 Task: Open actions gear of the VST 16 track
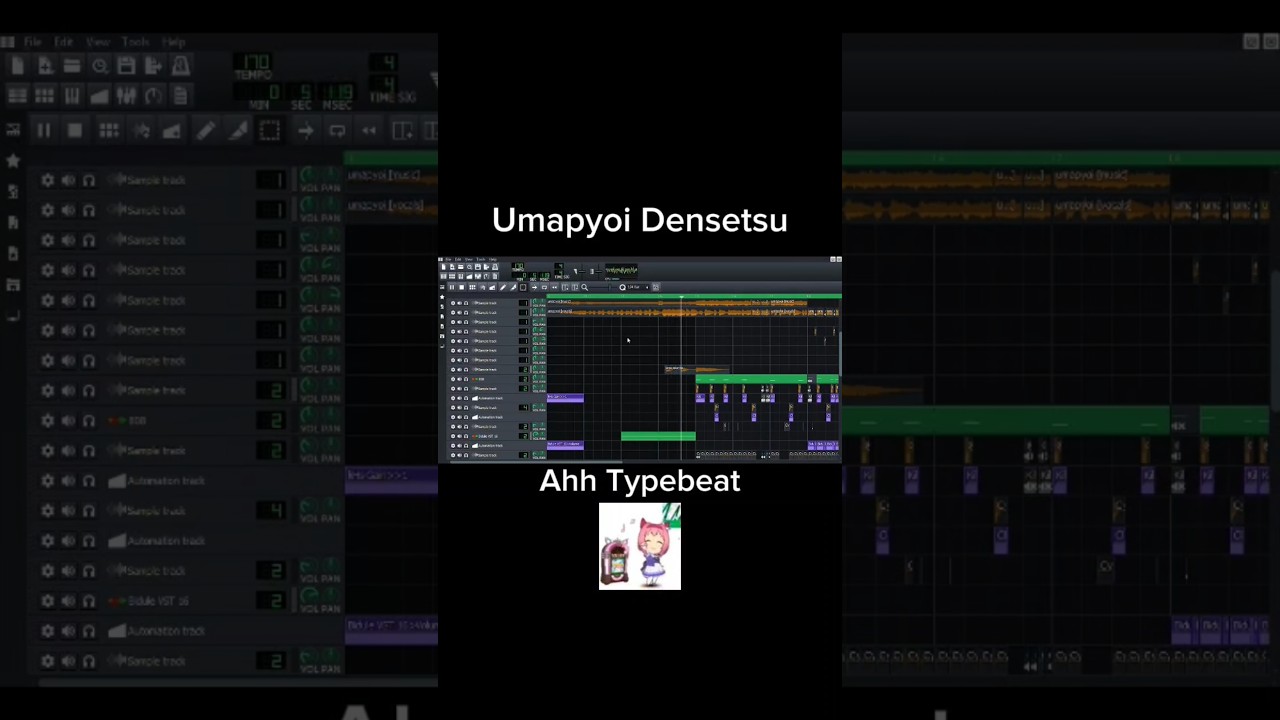click(47, 600)
